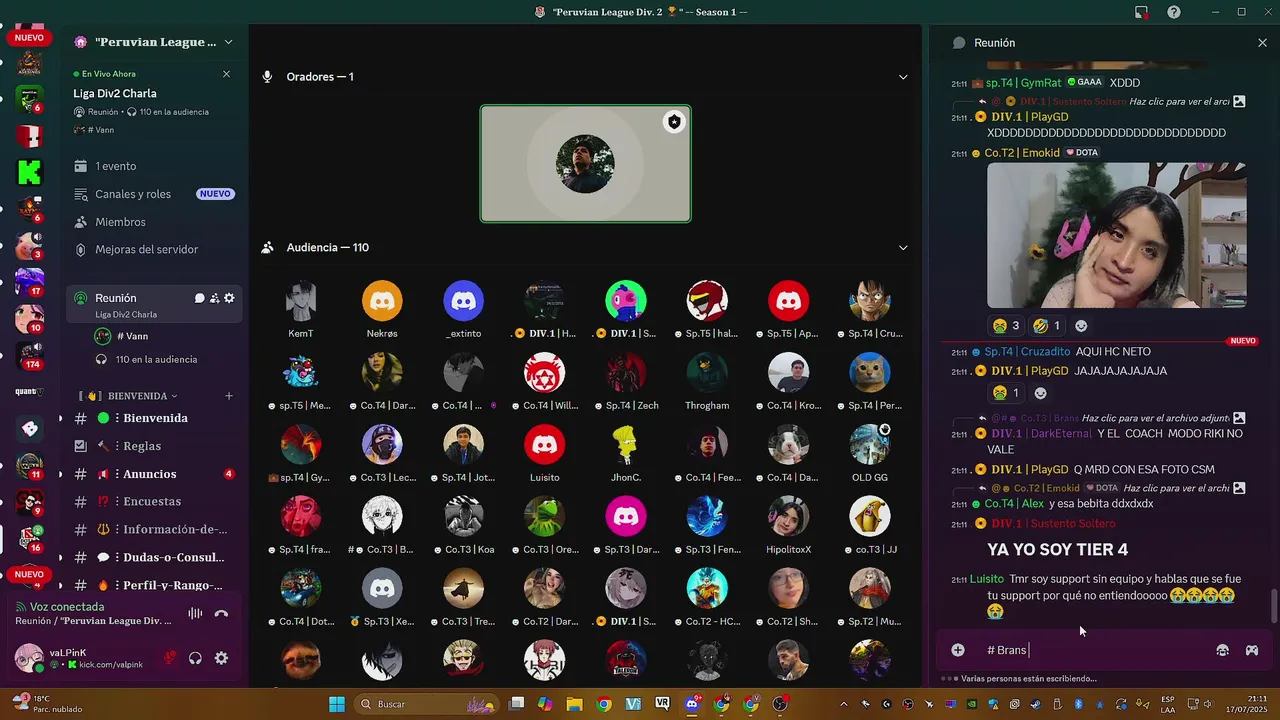Unmute the red microphone in user panel
The height and width of the screenshot is (720, 1280).
click(170, 658)
